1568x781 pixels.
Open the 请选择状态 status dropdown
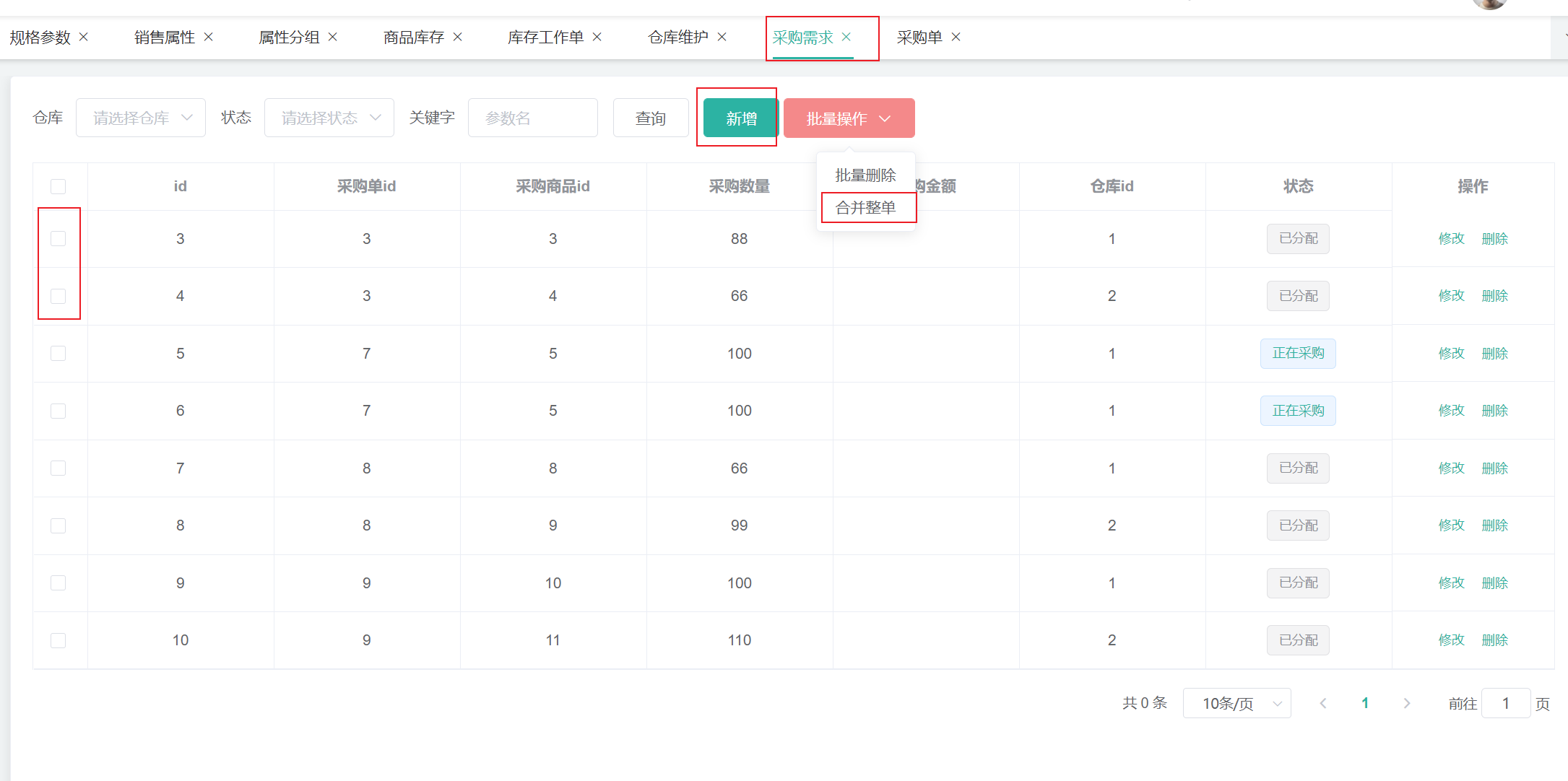pyautogui.click(x=329, y=118)
